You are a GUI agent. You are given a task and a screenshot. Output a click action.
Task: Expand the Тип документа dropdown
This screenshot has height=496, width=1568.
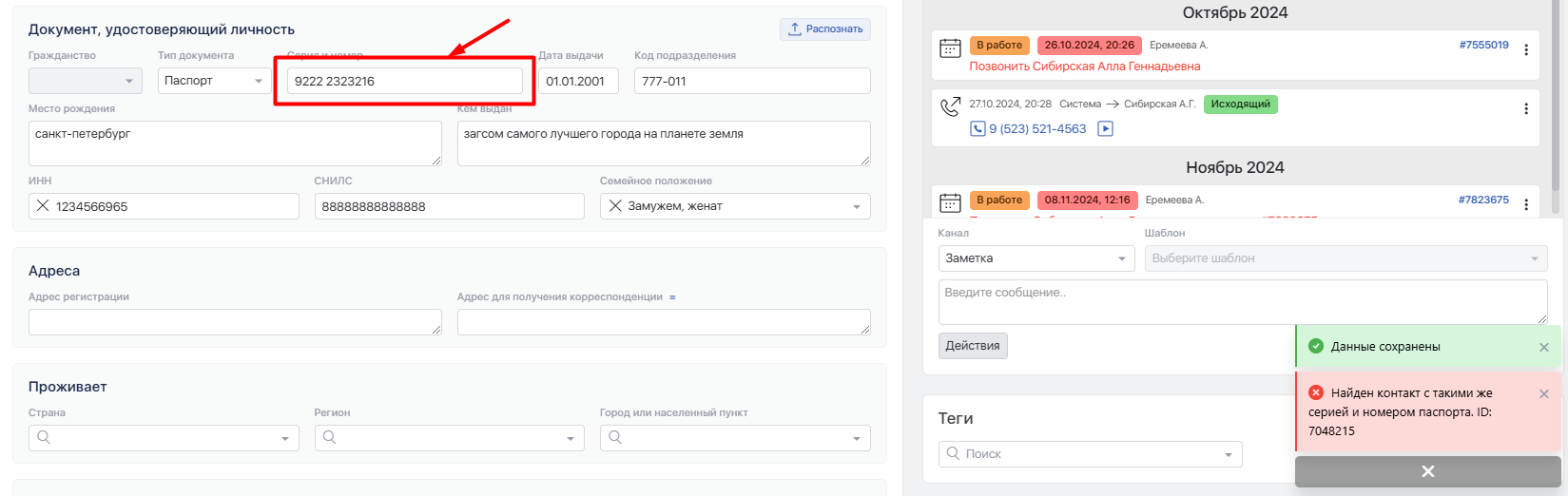[x=258, y=81]
